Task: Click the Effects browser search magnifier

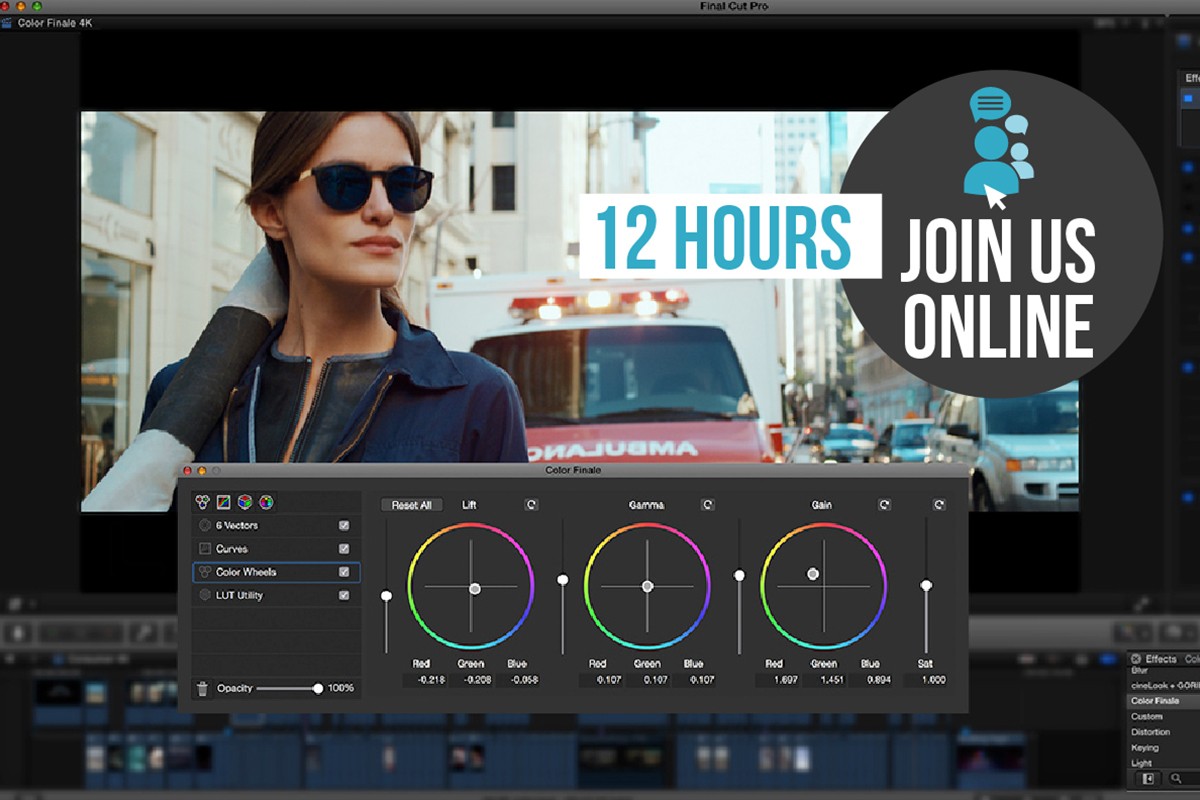Action: [x=1176, y=778]
